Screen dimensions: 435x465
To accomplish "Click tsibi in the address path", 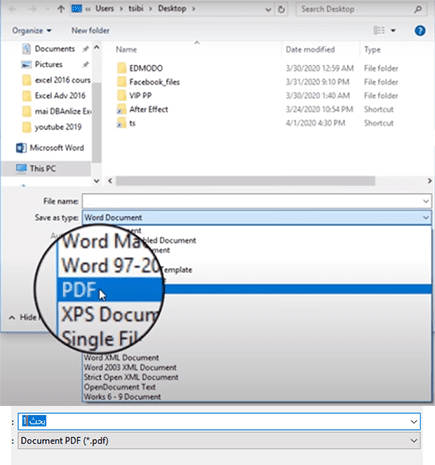I will click(x=136, y=9).
